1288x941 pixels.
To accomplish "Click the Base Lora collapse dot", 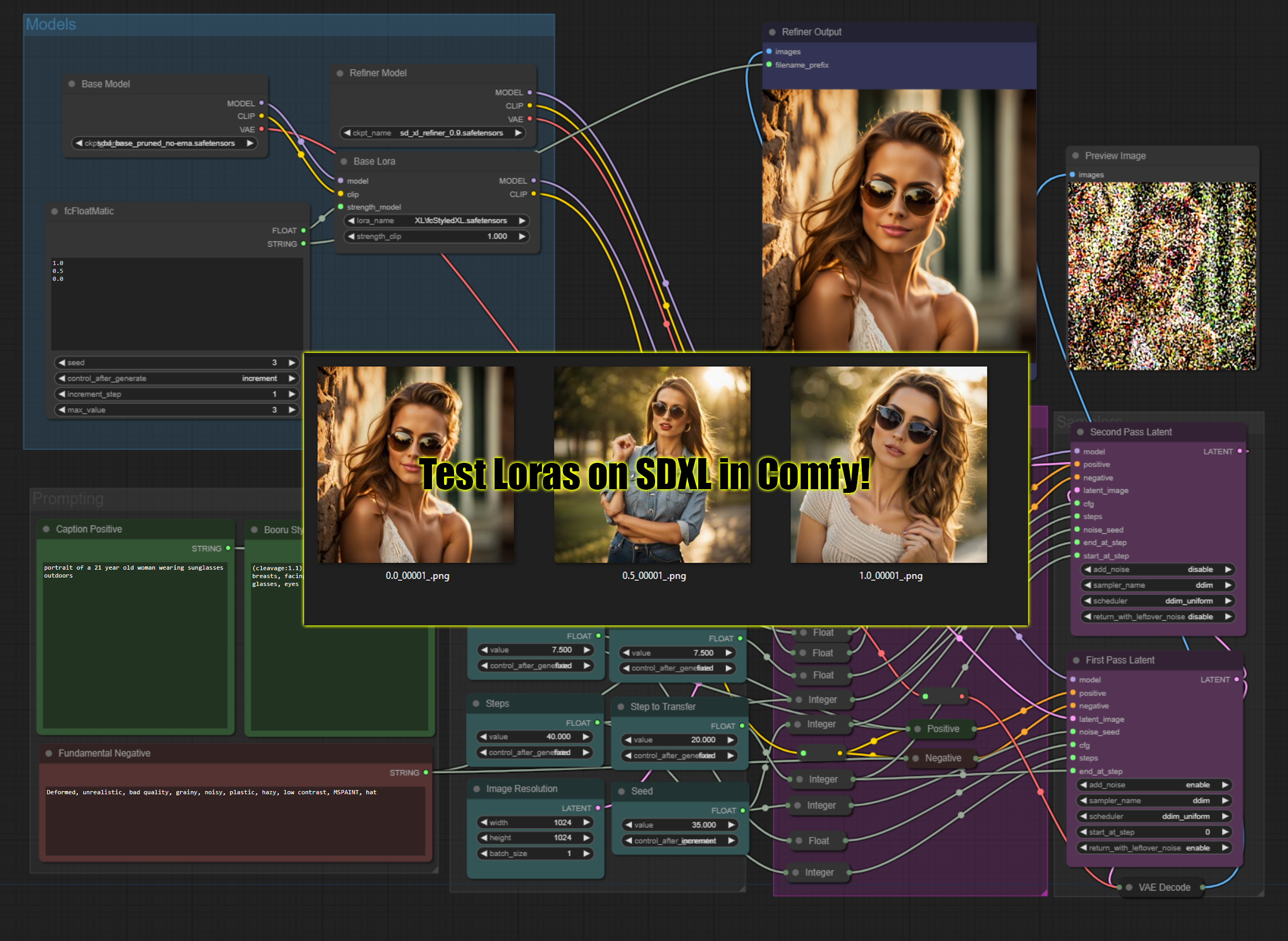I will (x=344, y=161).
